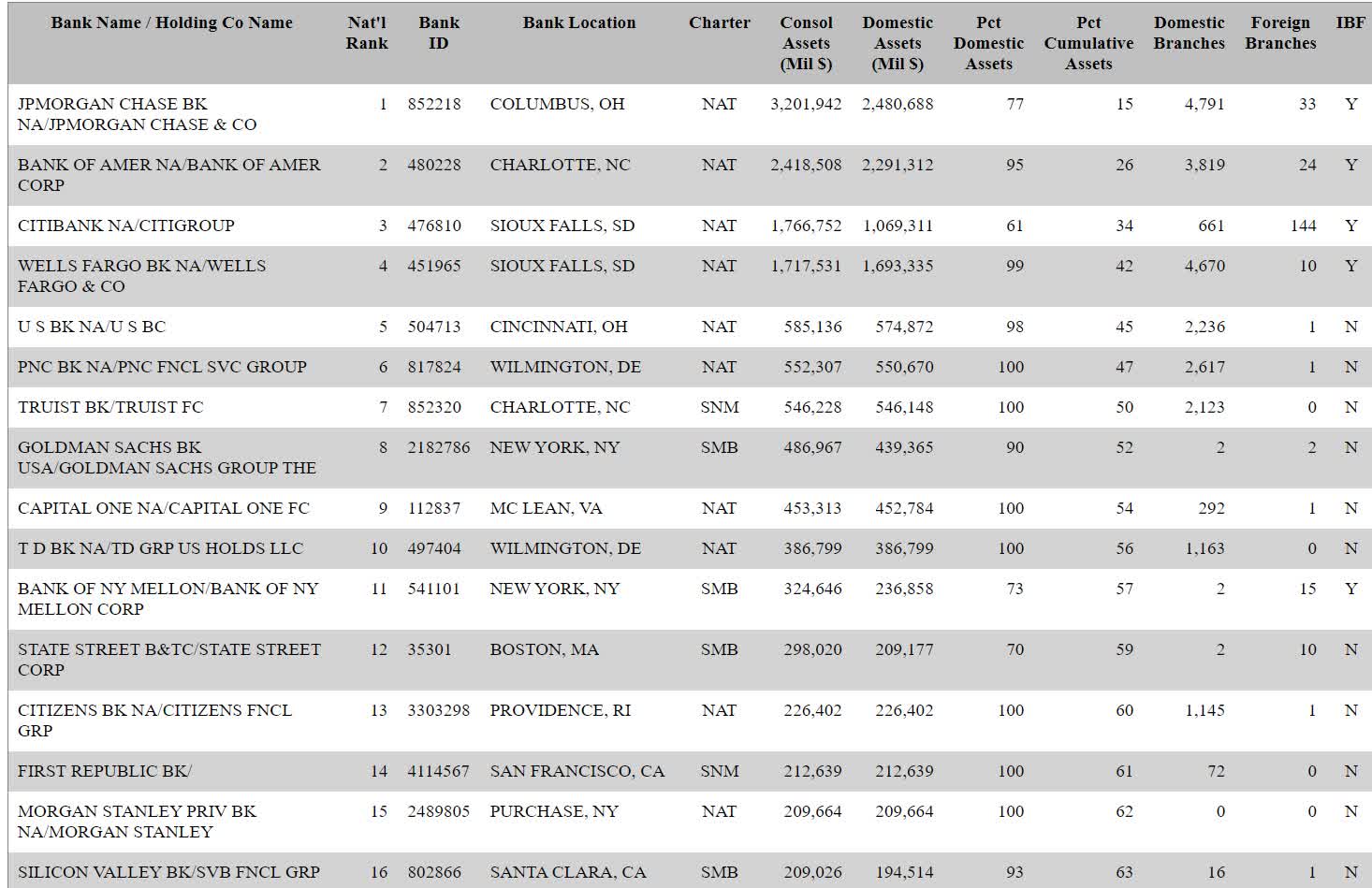Click domestic assets value 209,177
The height and width of the screenshot is (888, 1372).
pyautogui.click(x=904, y=649)
